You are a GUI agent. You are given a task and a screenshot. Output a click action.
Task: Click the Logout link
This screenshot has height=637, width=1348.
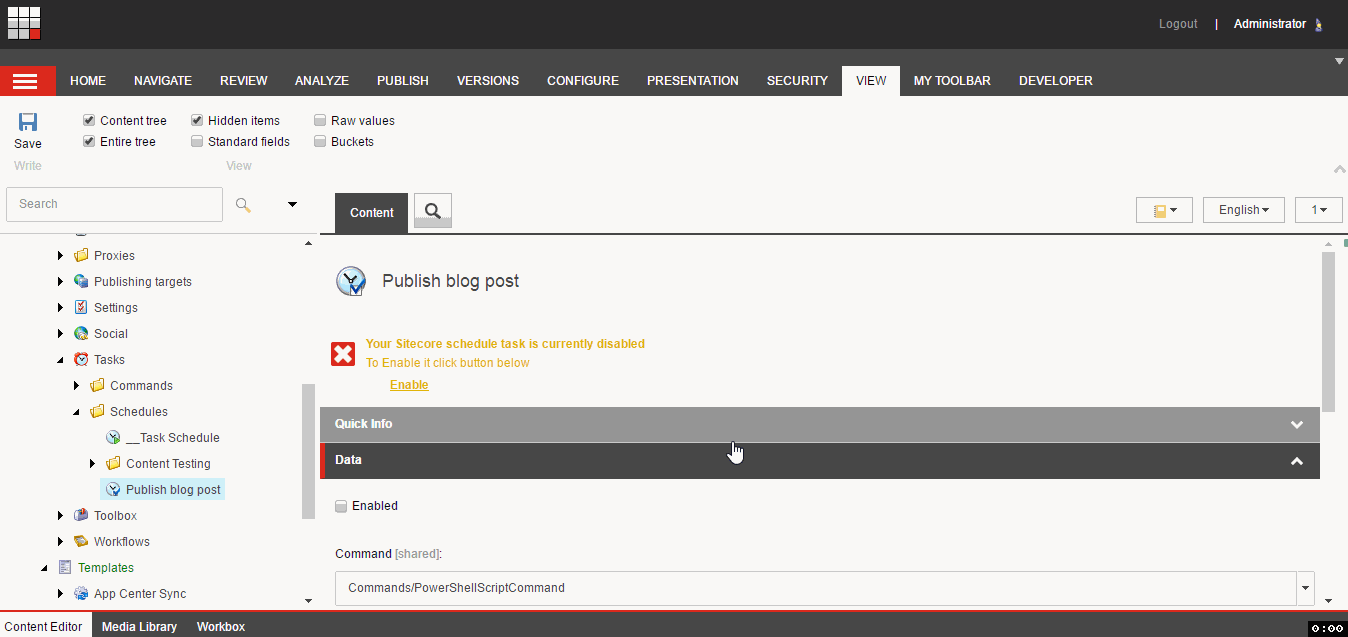tap(1178, 24)
